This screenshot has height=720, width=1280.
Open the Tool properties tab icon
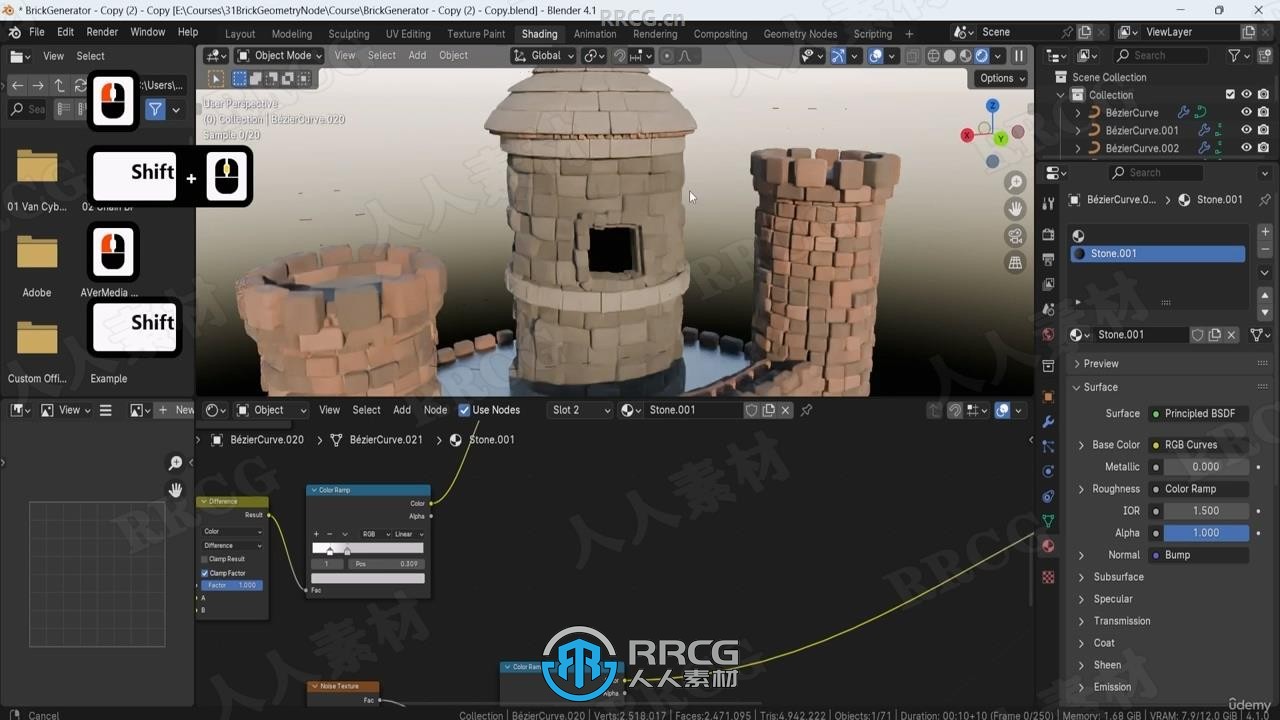(1048, 204)
